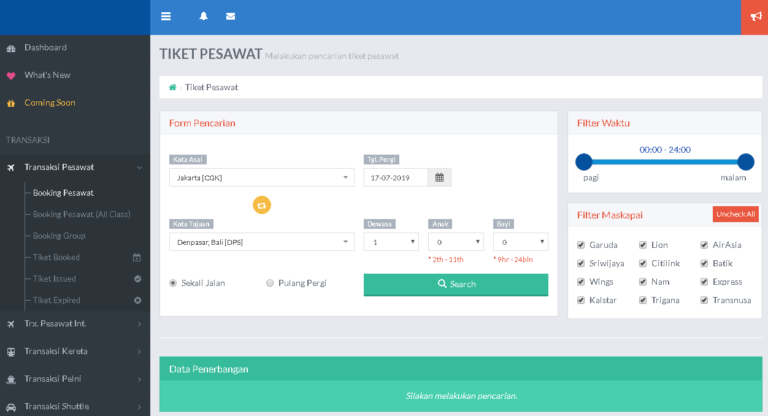
Task: Open the Kota Asal dropdown
Action: point(261,177)
